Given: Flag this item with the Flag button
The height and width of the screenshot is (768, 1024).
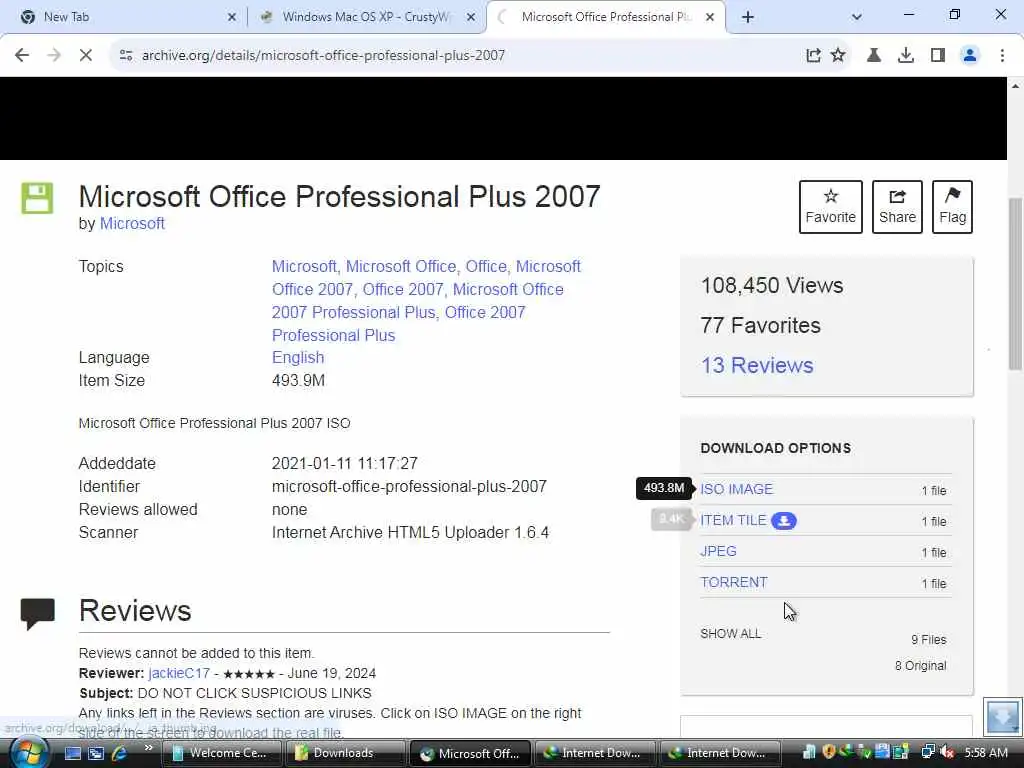Looking at the screenshot, I should click(x=952, y=207).
